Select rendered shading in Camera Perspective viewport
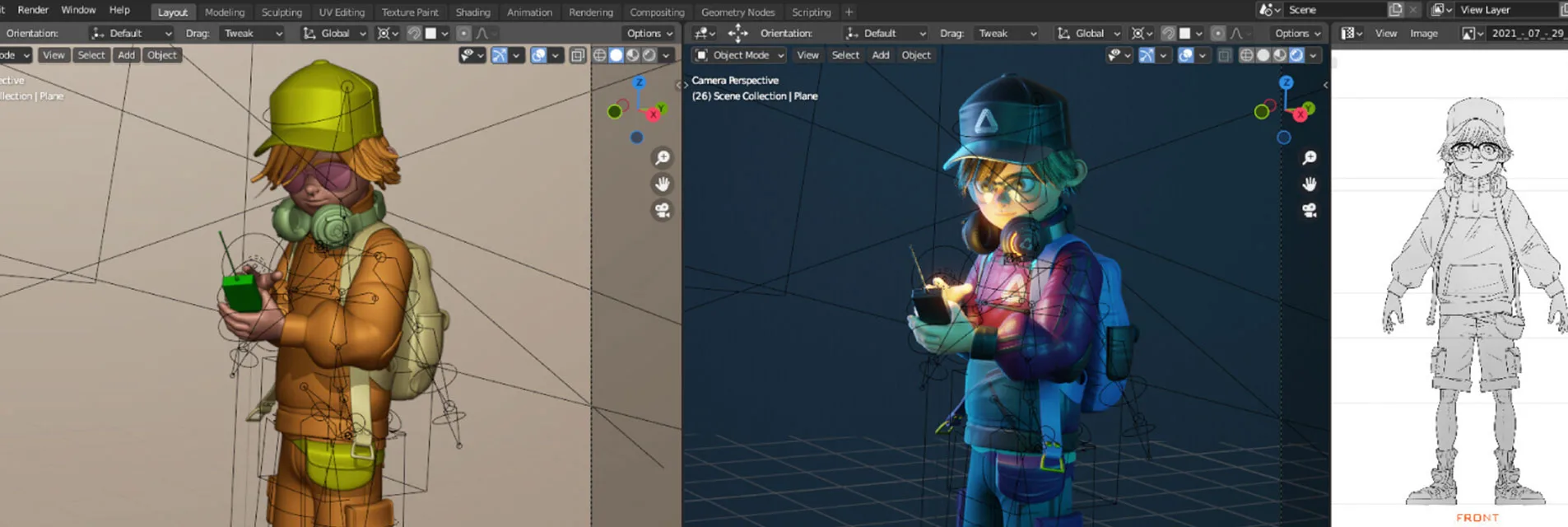Screen dimensions: 1568x527 [x=1296, y=55]
